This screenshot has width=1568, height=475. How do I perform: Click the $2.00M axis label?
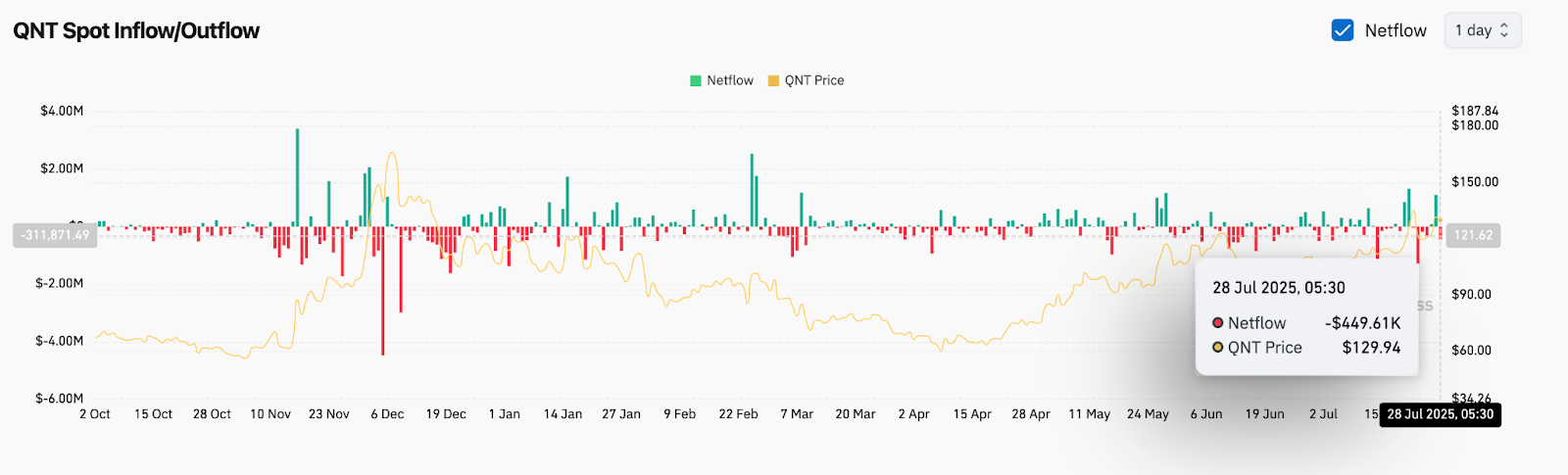62,168
